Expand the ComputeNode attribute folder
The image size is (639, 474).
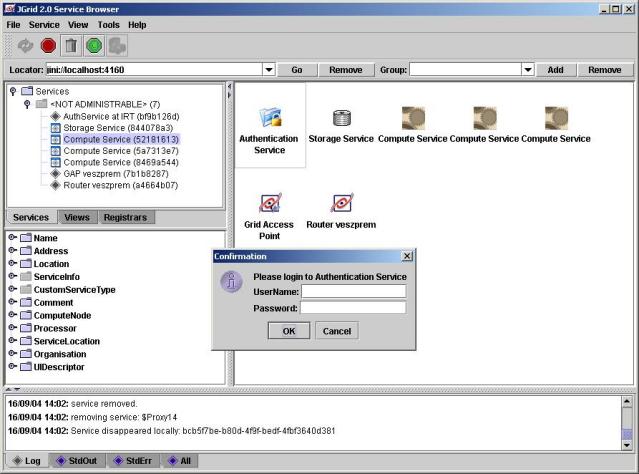[12, 315]
